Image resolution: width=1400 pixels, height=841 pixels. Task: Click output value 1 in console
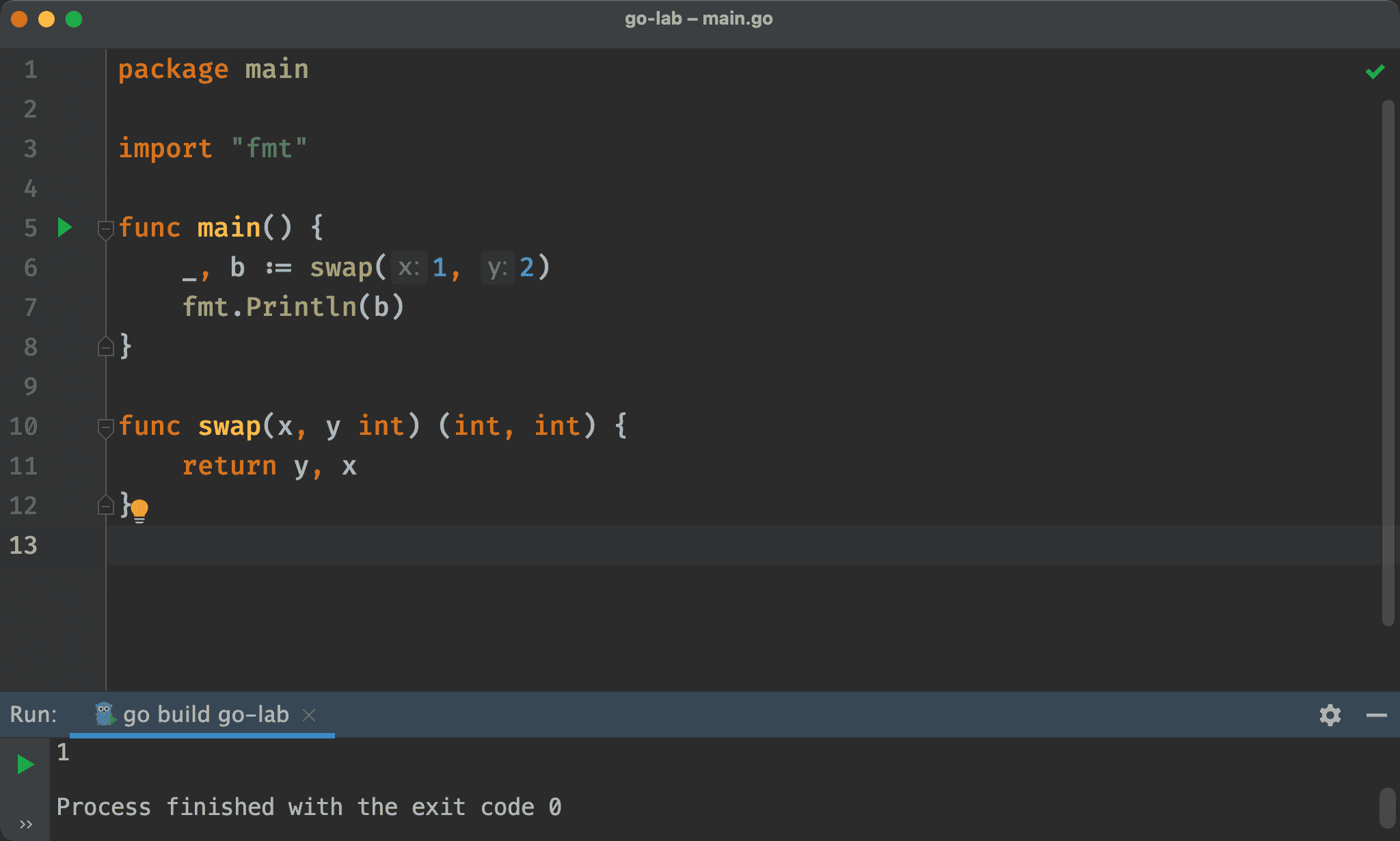tap(63, 752)
